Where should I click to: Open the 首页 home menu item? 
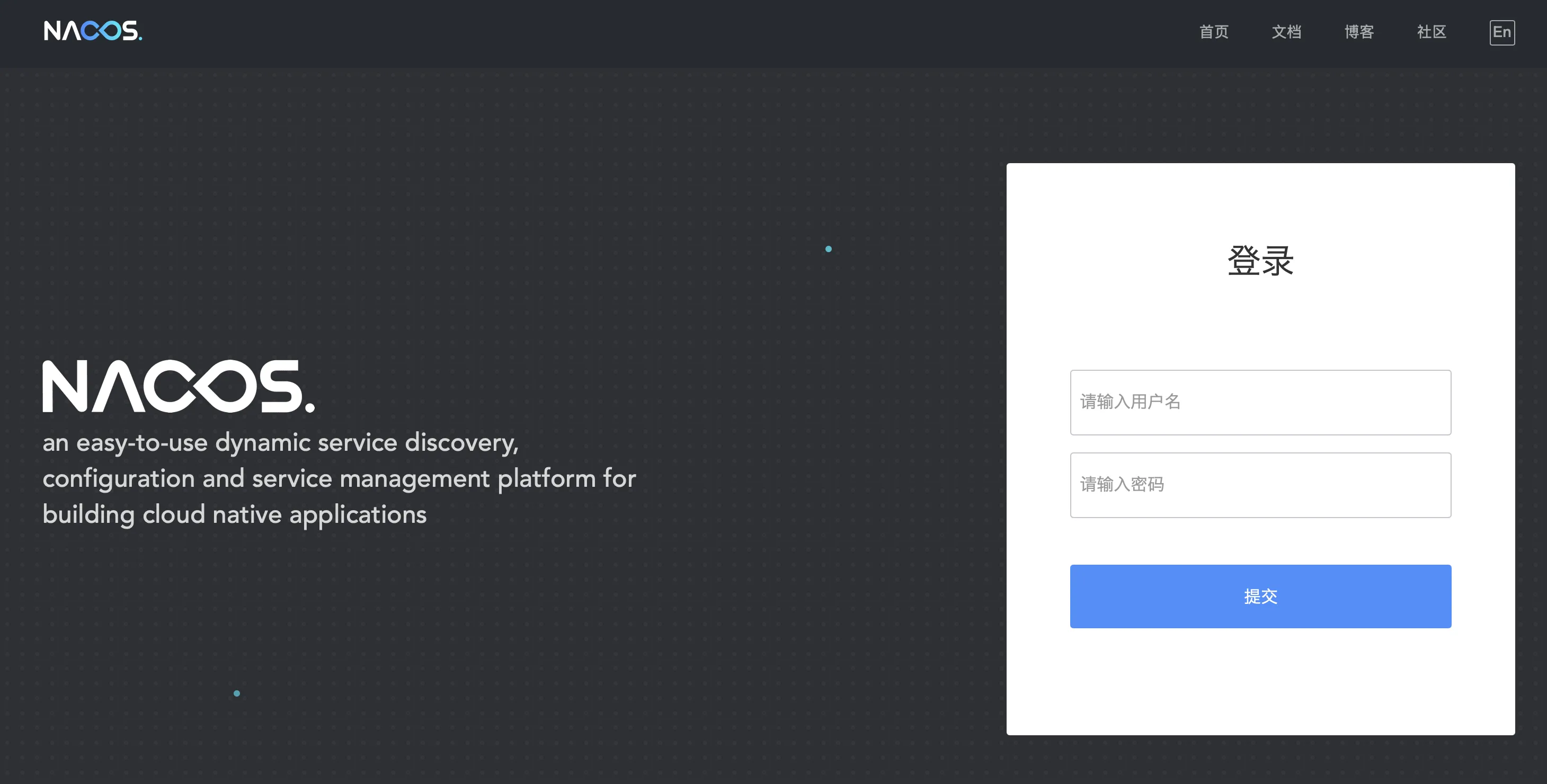(1214, 32)
